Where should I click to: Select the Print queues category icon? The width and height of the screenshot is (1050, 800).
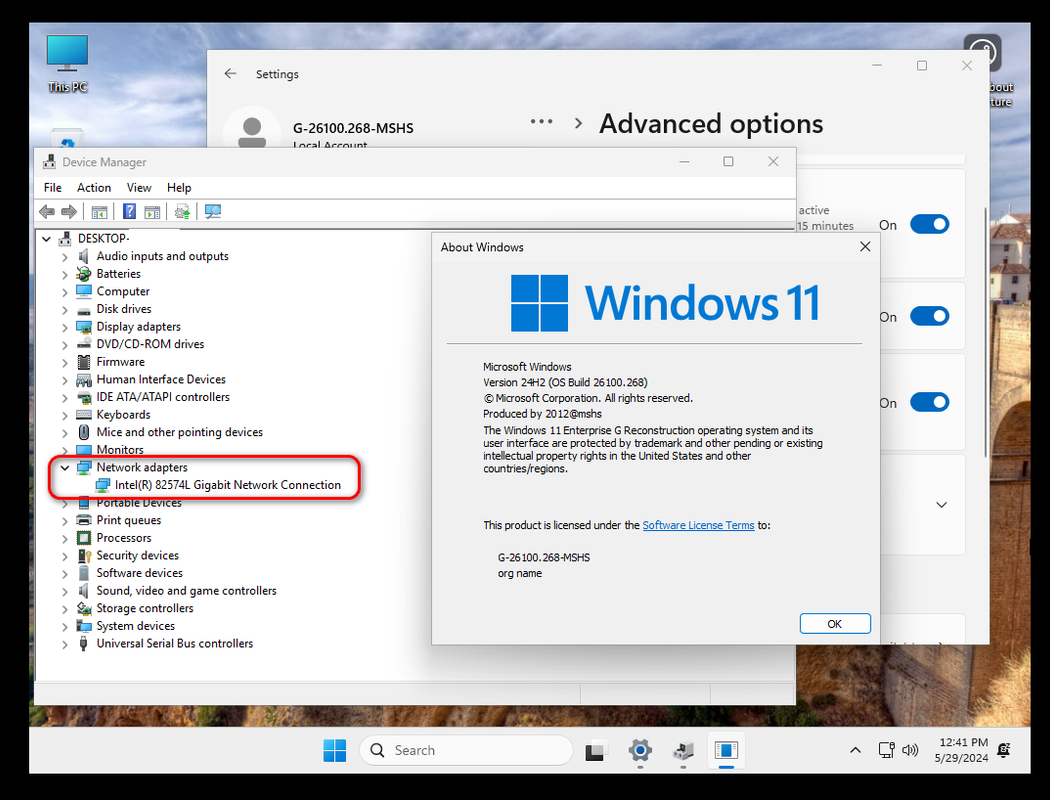(x=84, y=520)
